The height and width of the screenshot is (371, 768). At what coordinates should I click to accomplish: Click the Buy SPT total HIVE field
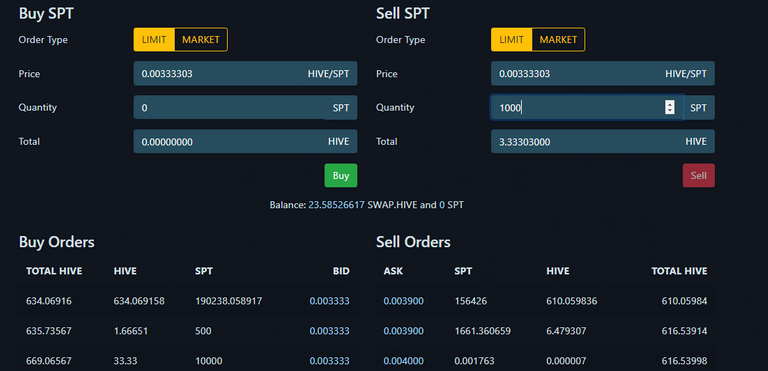pos(245,142)
